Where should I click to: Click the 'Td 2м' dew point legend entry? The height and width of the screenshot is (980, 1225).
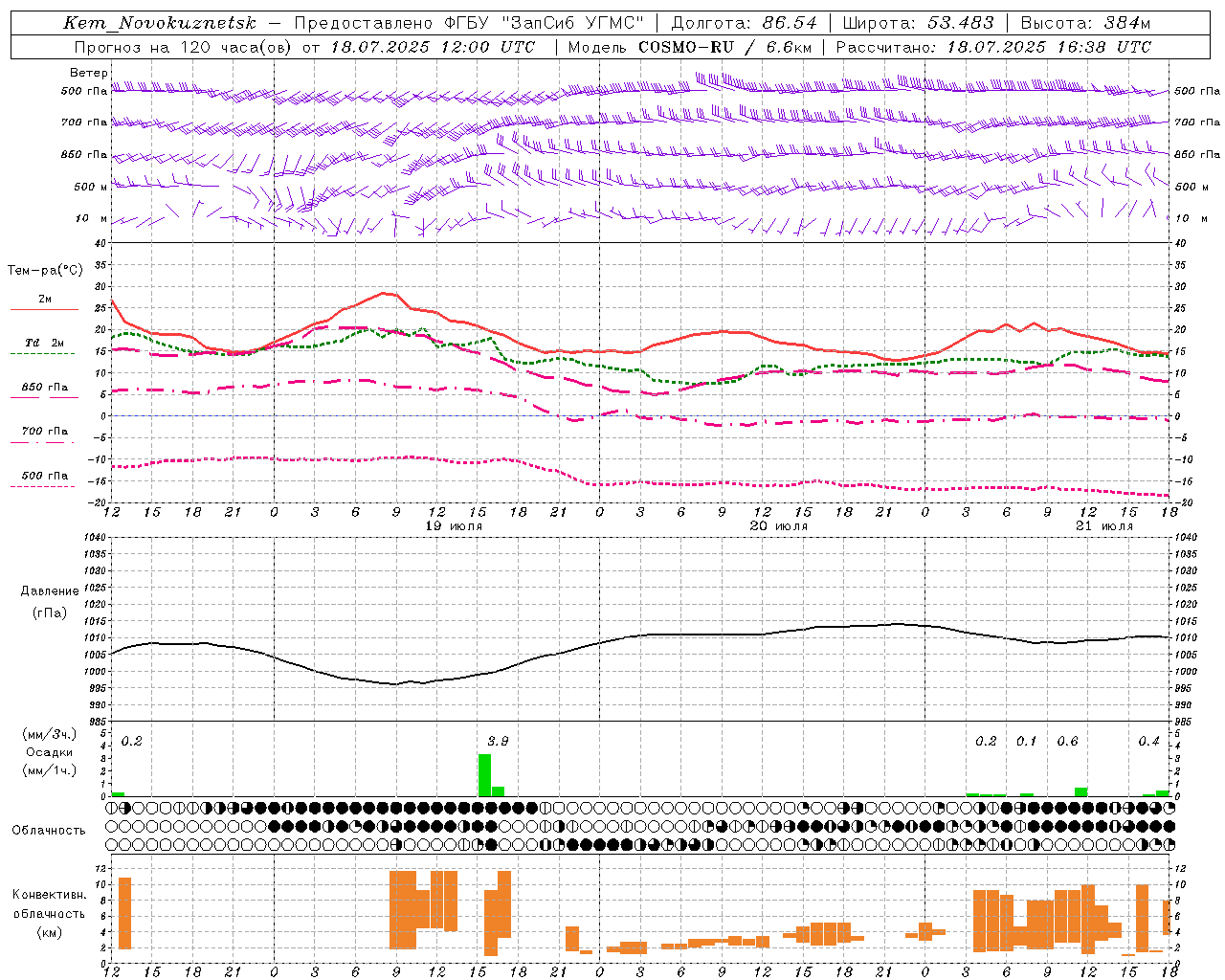coord(44,343)
